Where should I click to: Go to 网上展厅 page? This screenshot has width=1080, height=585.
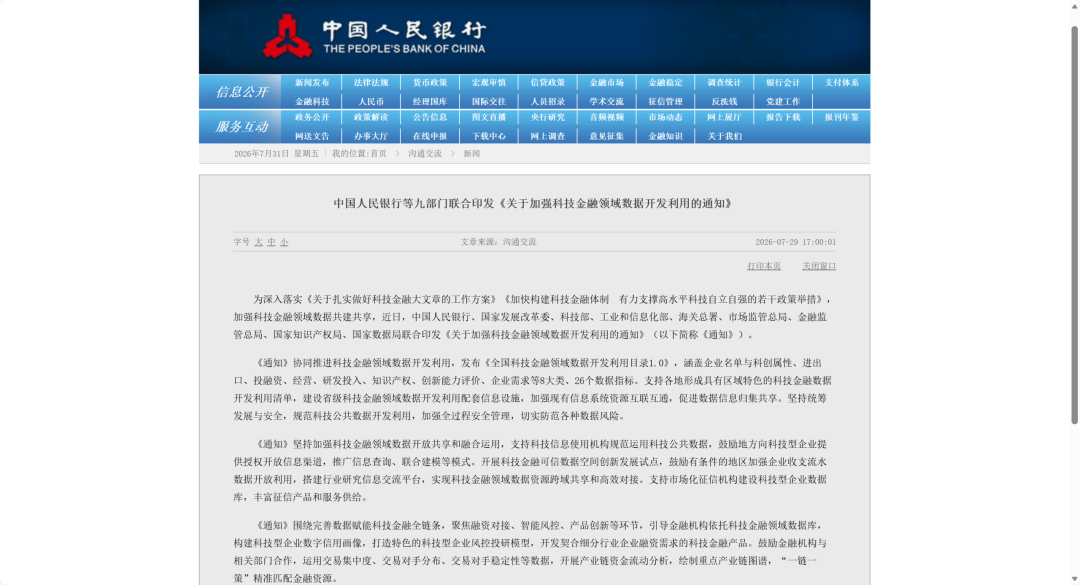[725, 118]
